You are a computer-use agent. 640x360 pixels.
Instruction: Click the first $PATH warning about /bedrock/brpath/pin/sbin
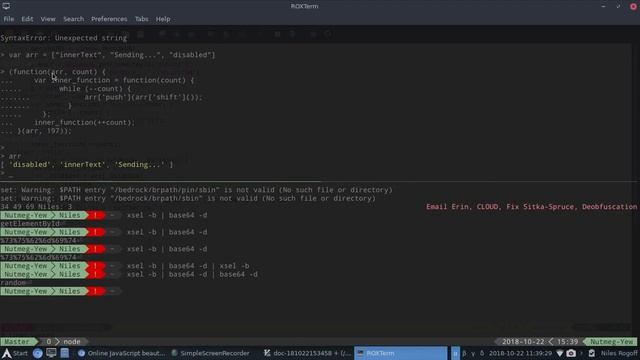pos(196,190)
